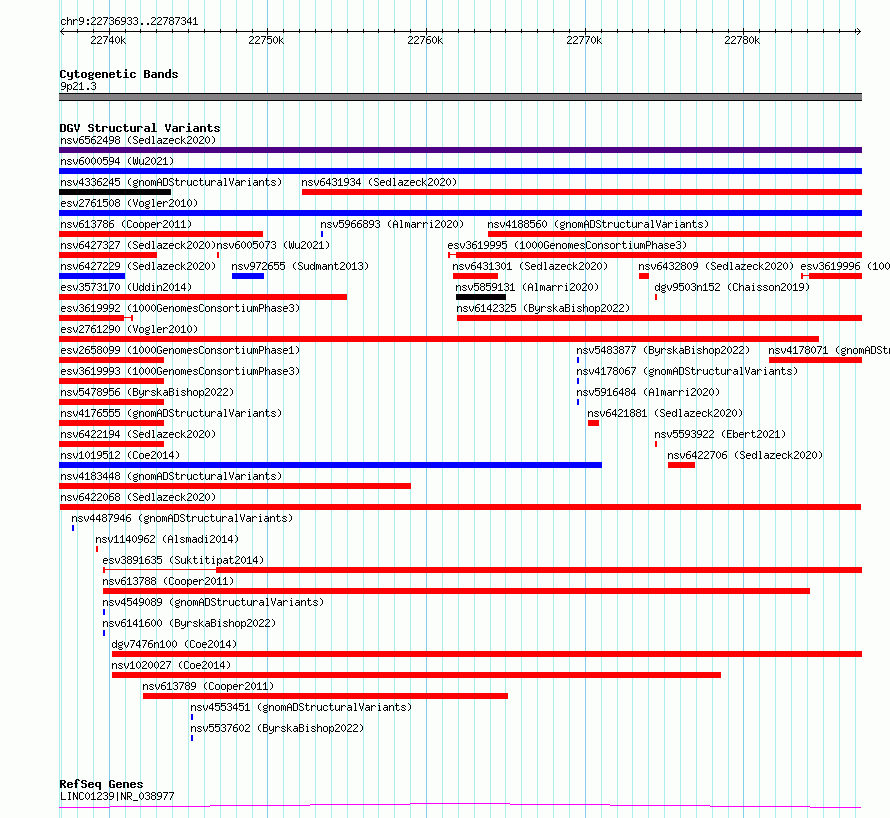Image resolution: width=890 pixels, height=818 pixels.
Task: Click the esv3619993 1000Genomes Phase3 label
Action: pyautogui.click(x=180, y=371)
